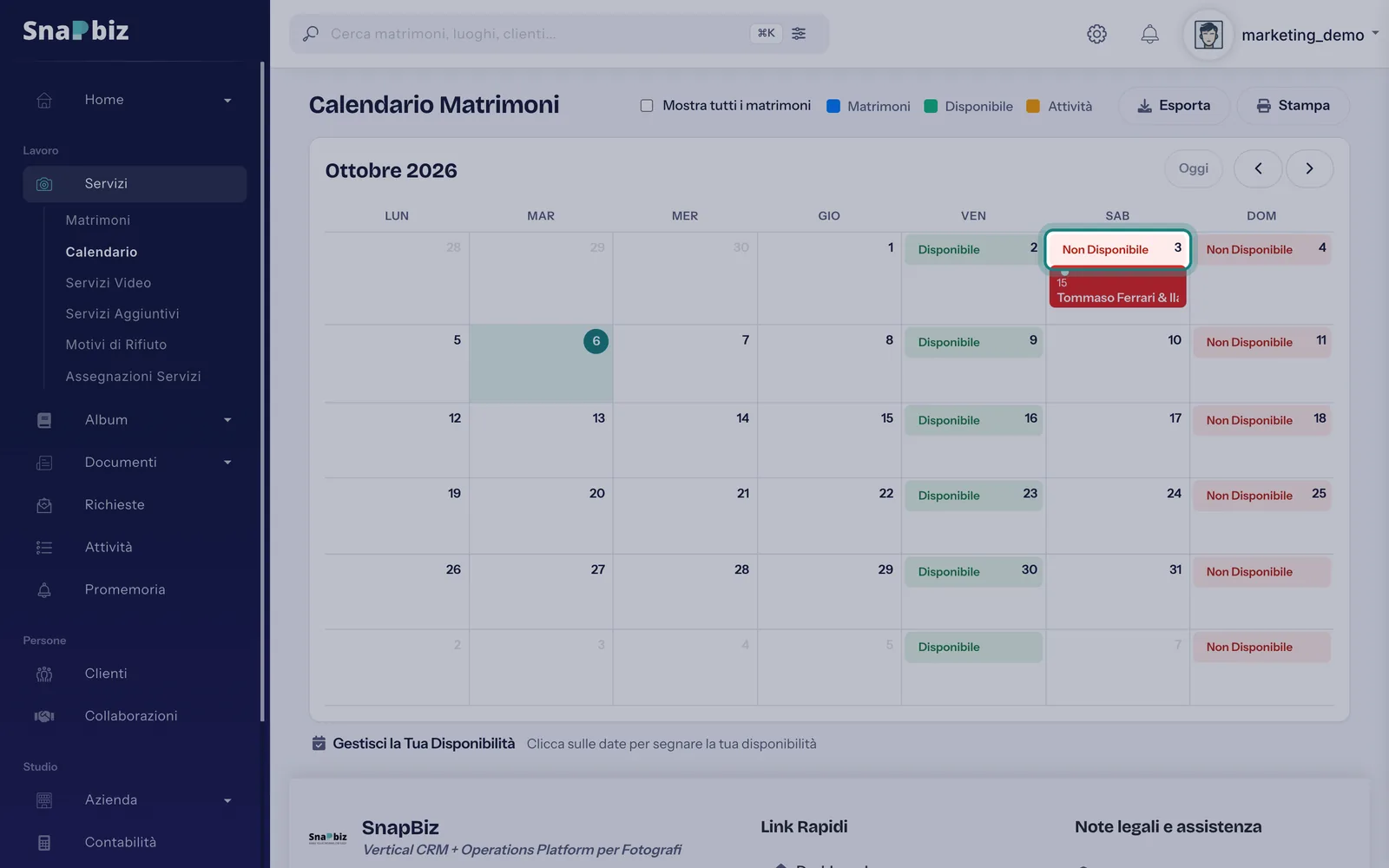Screen dimensions: 1389x868
Task: Go to previous month with left chevron
Action: [1258, 168]
